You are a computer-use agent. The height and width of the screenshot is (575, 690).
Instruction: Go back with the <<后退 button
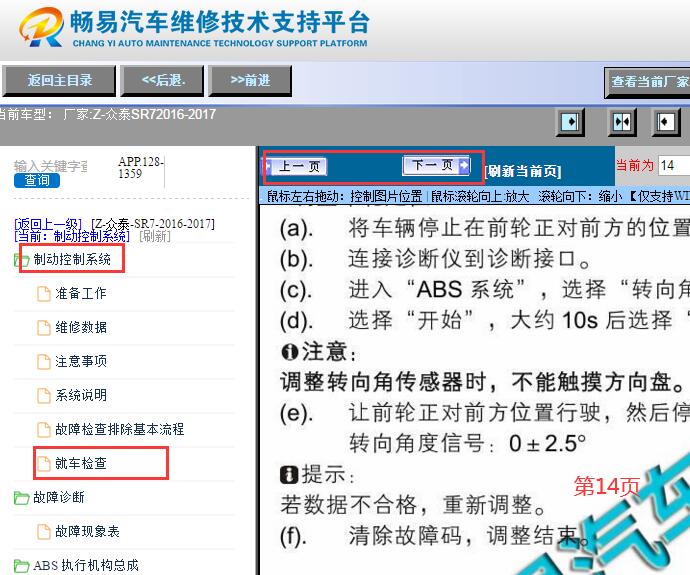(x=162, y=81)
